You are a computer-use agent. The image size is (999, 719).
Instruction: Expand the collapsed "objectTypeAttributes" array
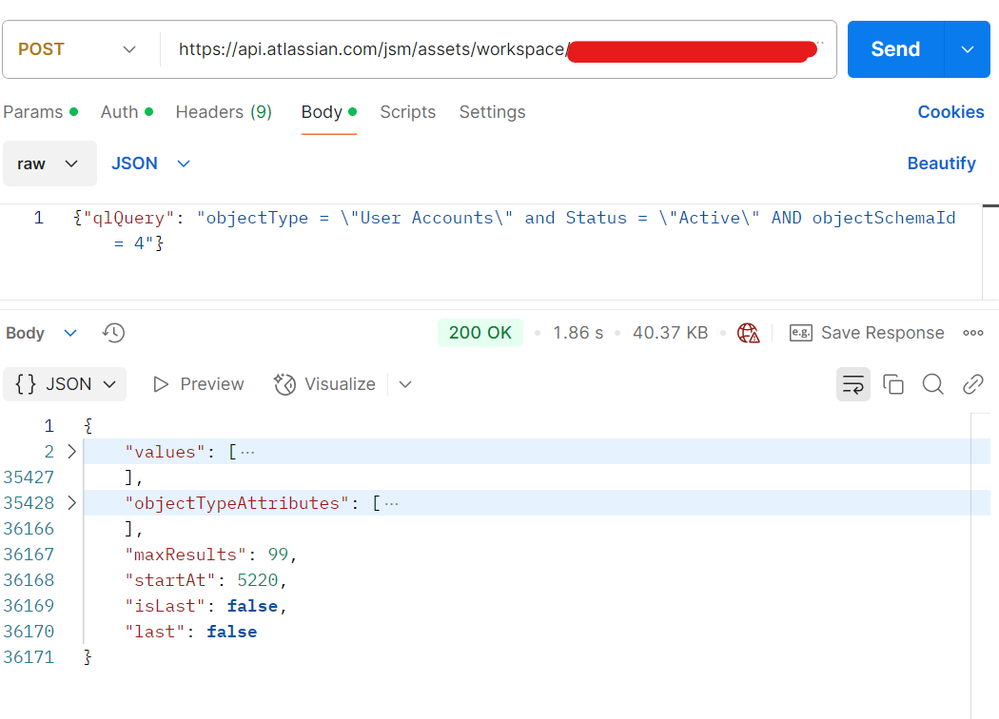coord(72,502)
